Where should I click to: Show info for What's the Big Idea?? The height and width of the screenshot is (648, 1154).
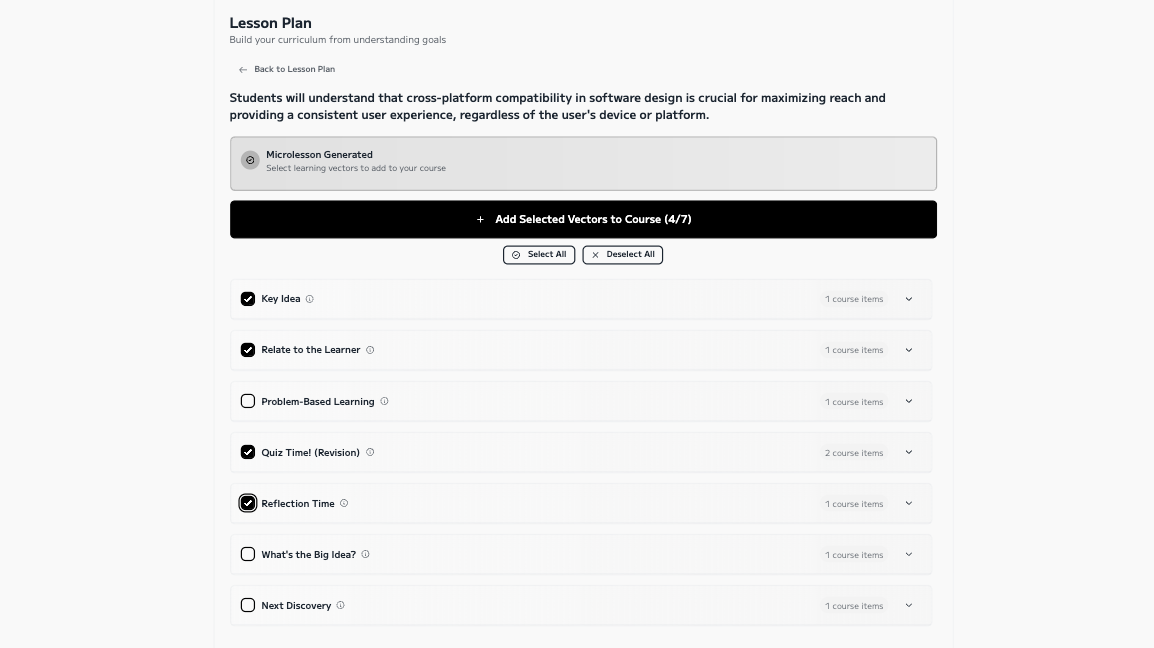tap(365, 554)
